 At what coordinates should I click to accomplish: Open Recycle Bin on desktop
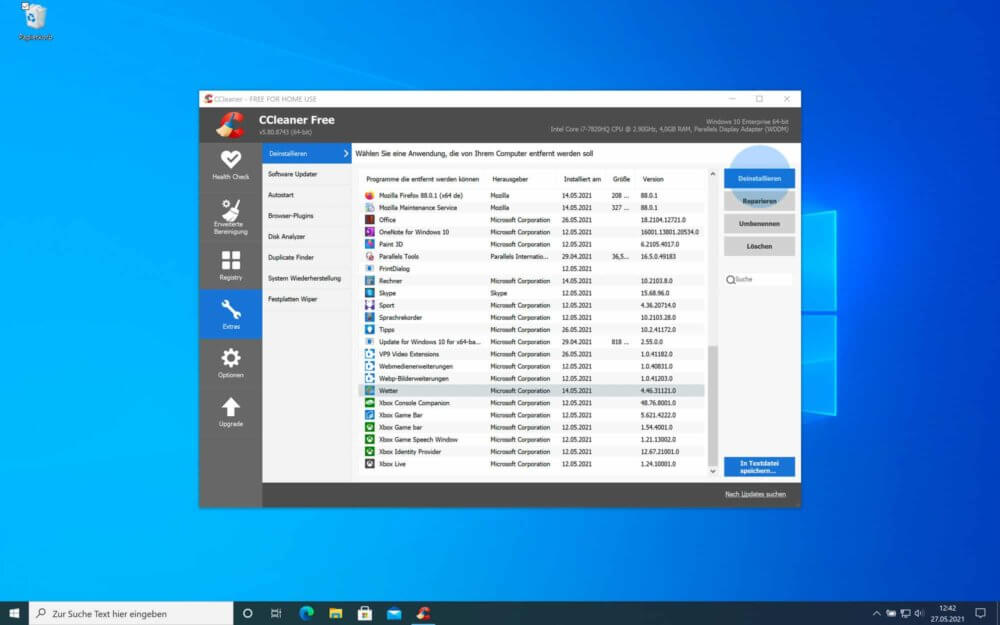tap(35, 22)
